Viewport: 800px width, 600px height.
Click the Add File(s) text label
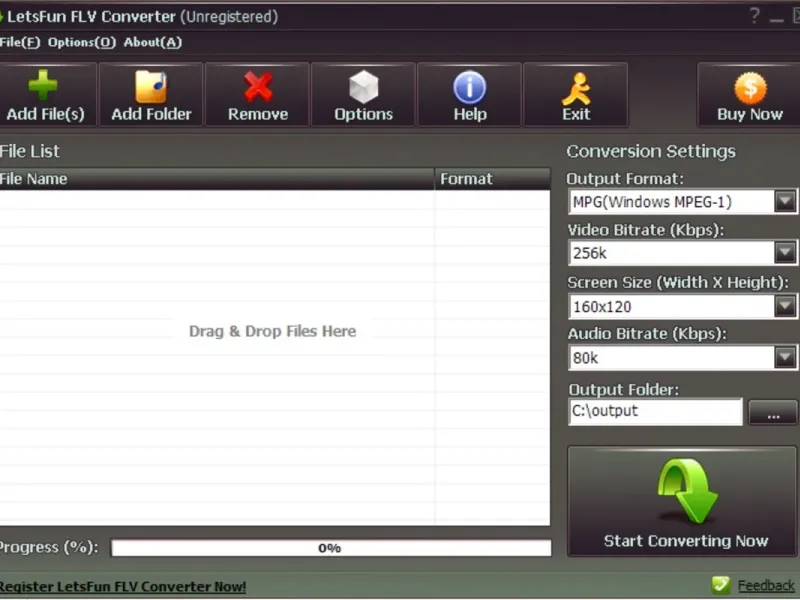point(45,114)
